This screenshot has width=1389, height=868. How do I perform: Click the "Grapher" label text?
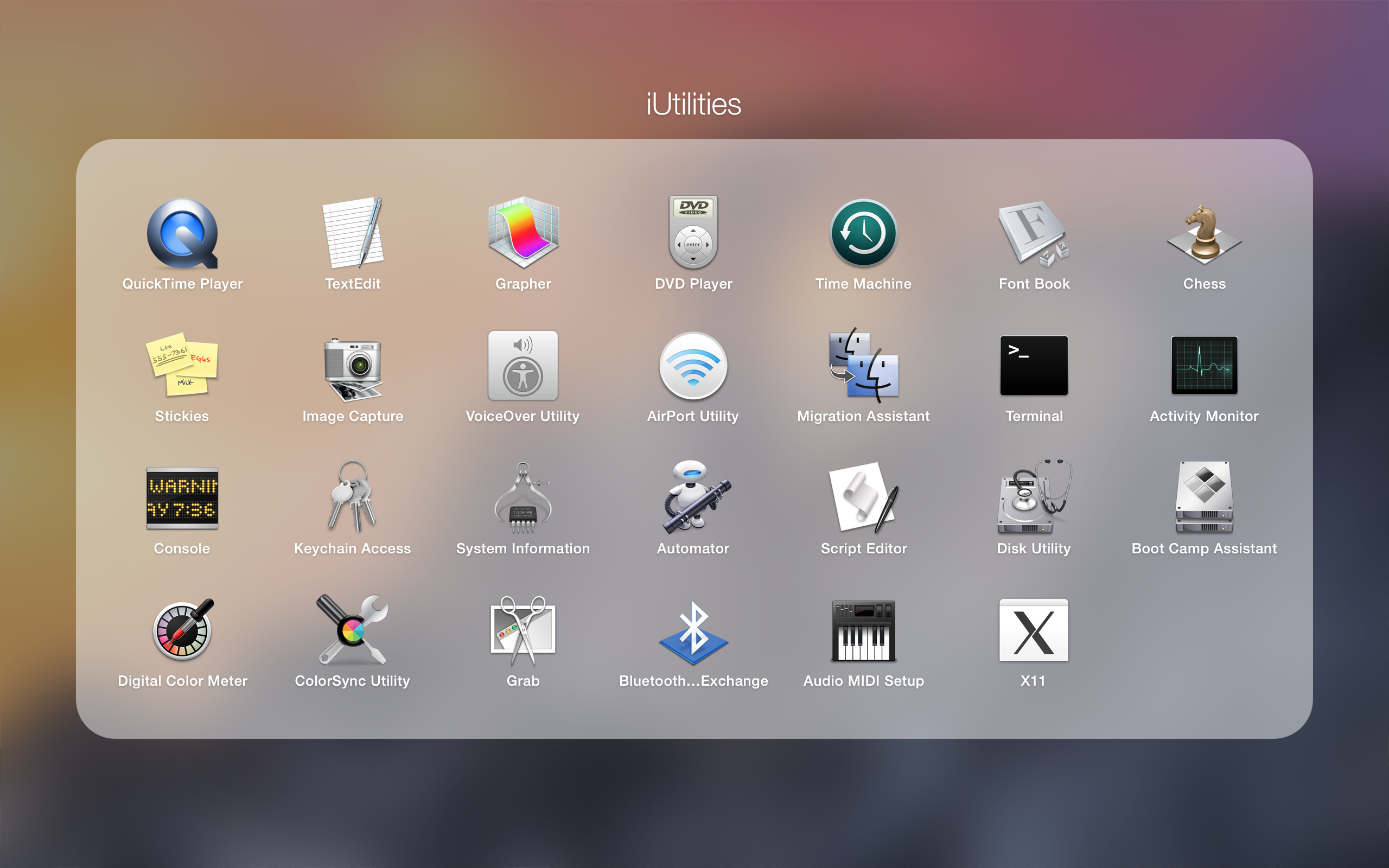(x=523, y=284)
